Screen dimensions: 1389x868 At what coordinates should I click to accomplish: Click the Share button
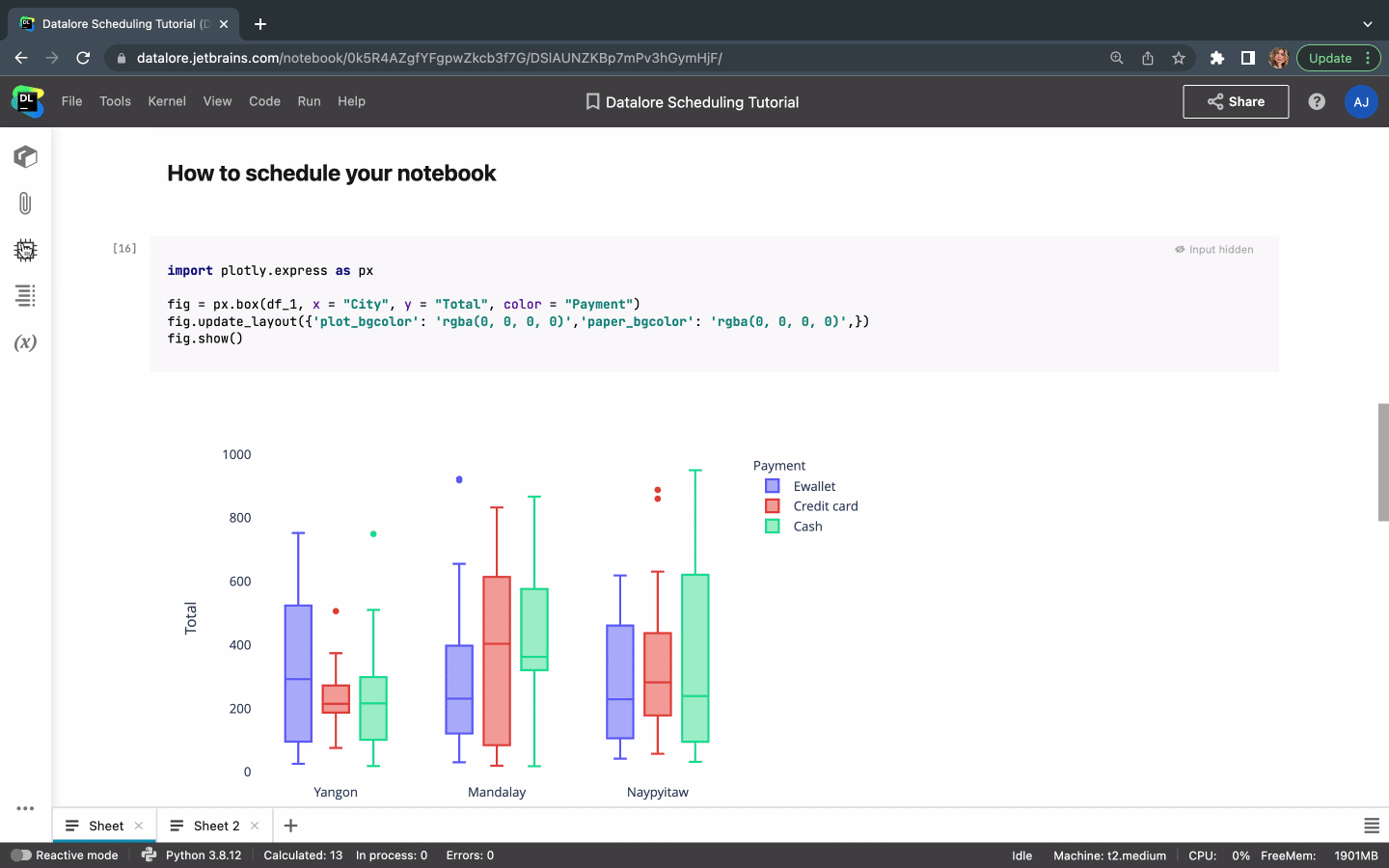(1235, 101)
